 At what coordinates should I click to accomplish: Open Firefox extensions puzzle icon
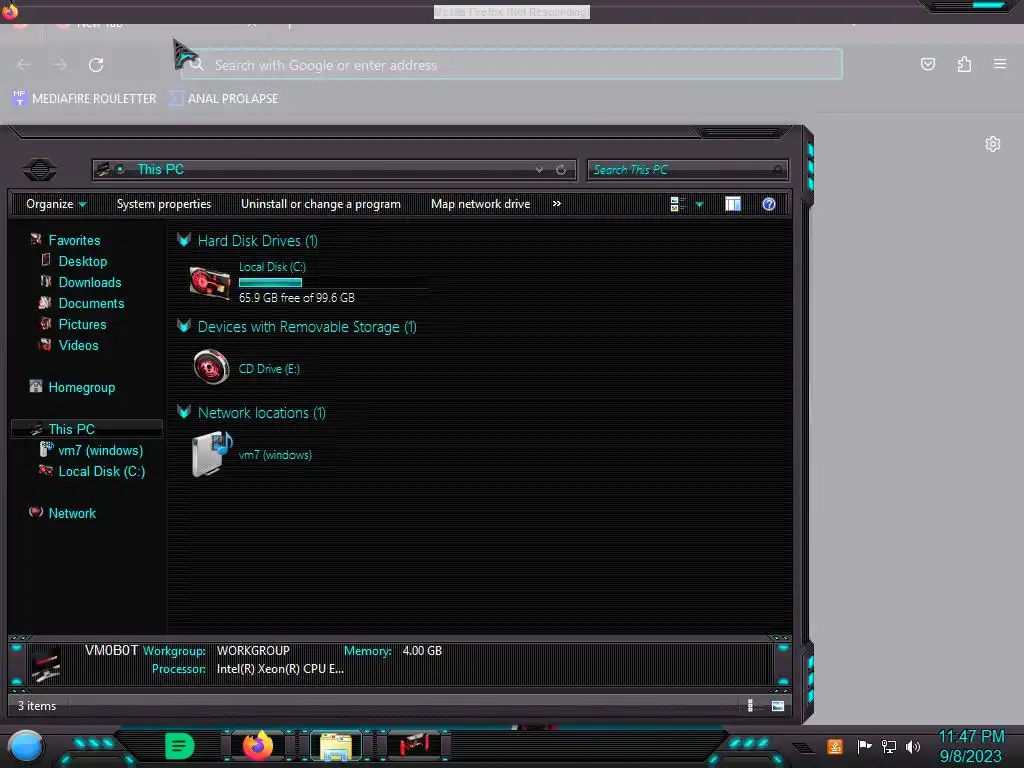coord(964,64)
